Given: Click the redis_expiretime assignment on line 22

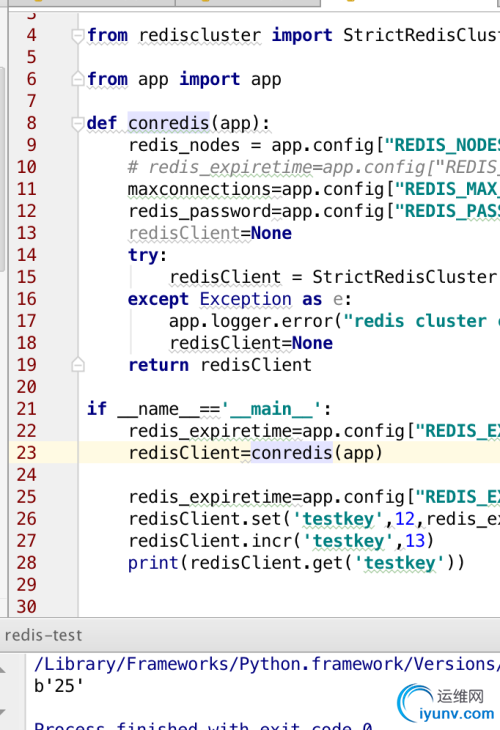Looking at the screenshot, I should point(314,431).
